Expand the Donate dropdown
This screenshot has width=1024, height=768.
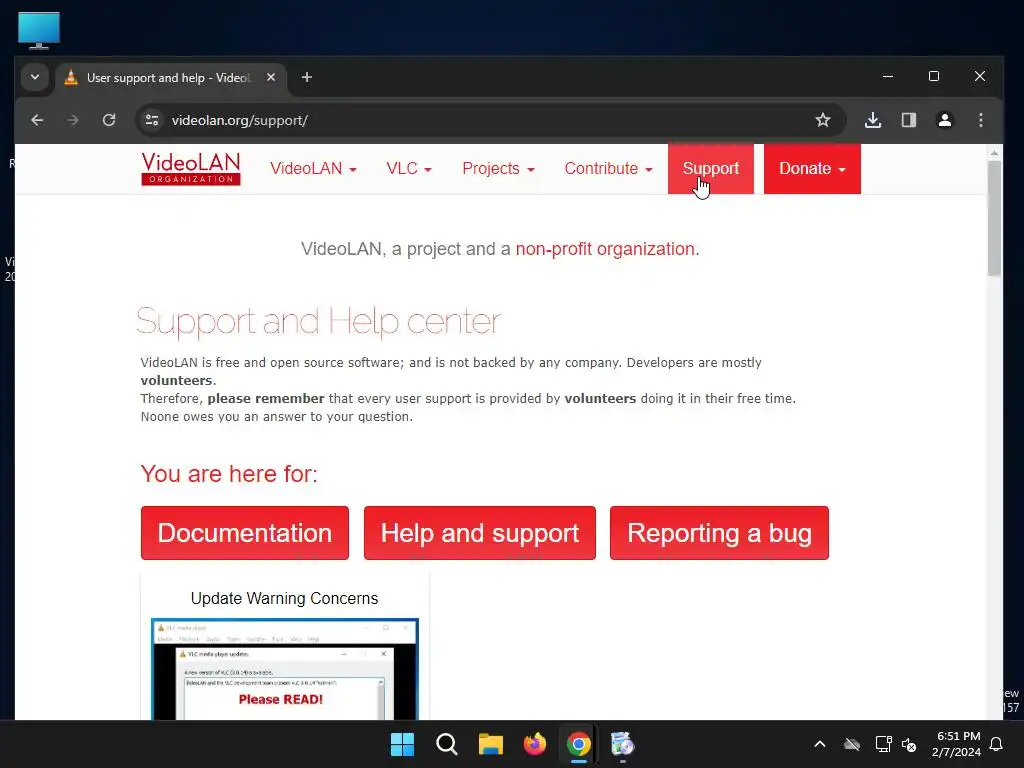pyautogui.click(x=812, y=168)
